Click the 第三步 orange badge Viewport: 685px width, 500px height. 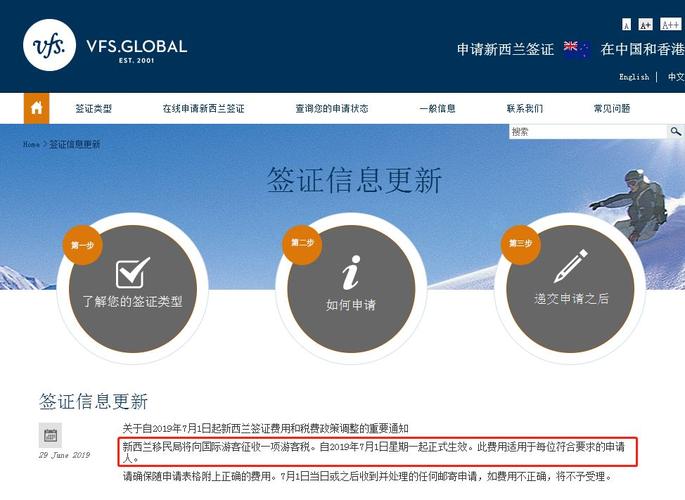520,244
